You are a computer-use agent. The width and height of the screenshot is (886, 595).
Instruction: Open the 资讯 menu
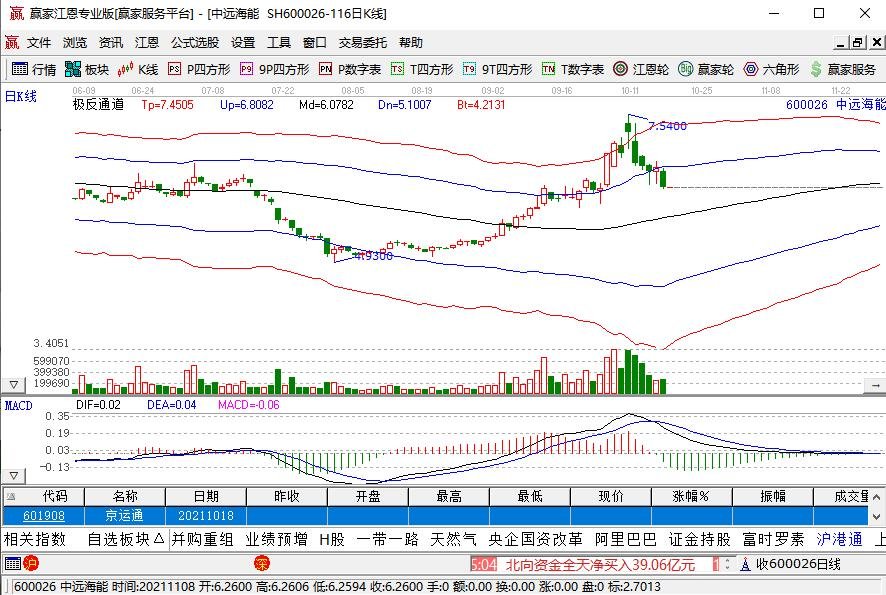pyautogui.click(x=111, y=42)
